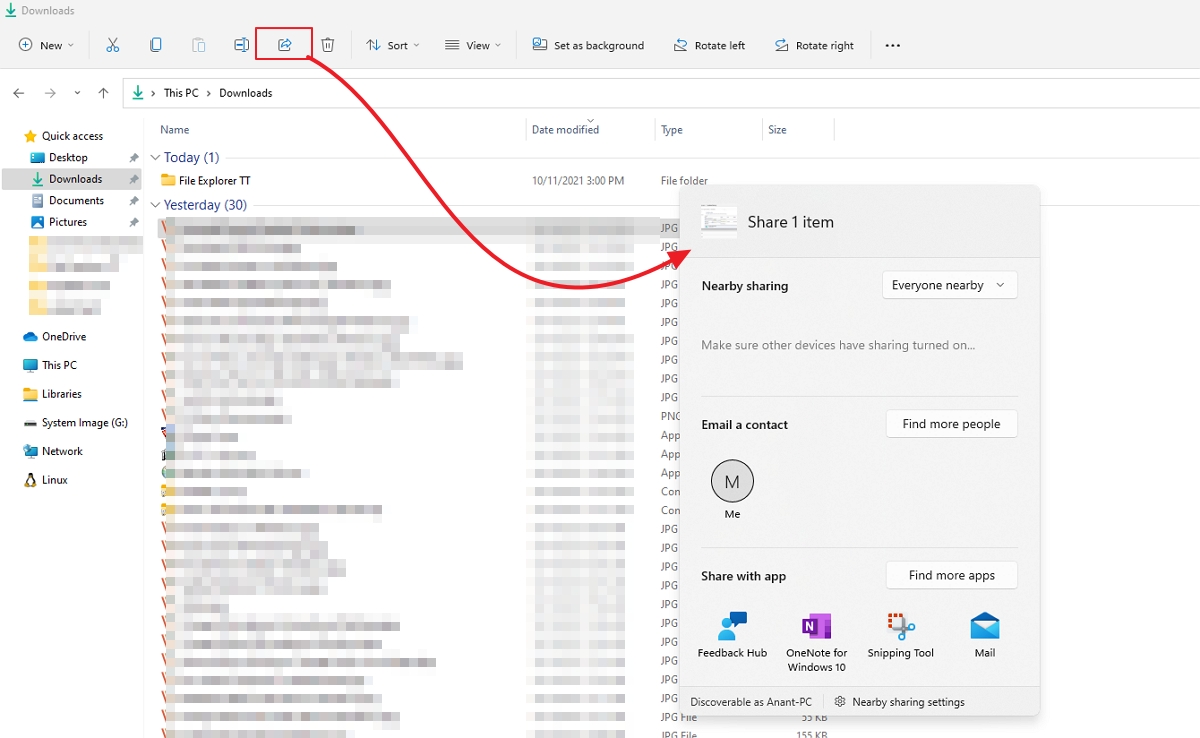Click Downloads in address bar breadcrumb
This screenshot has height=738, width=1200.
point(246,93)
